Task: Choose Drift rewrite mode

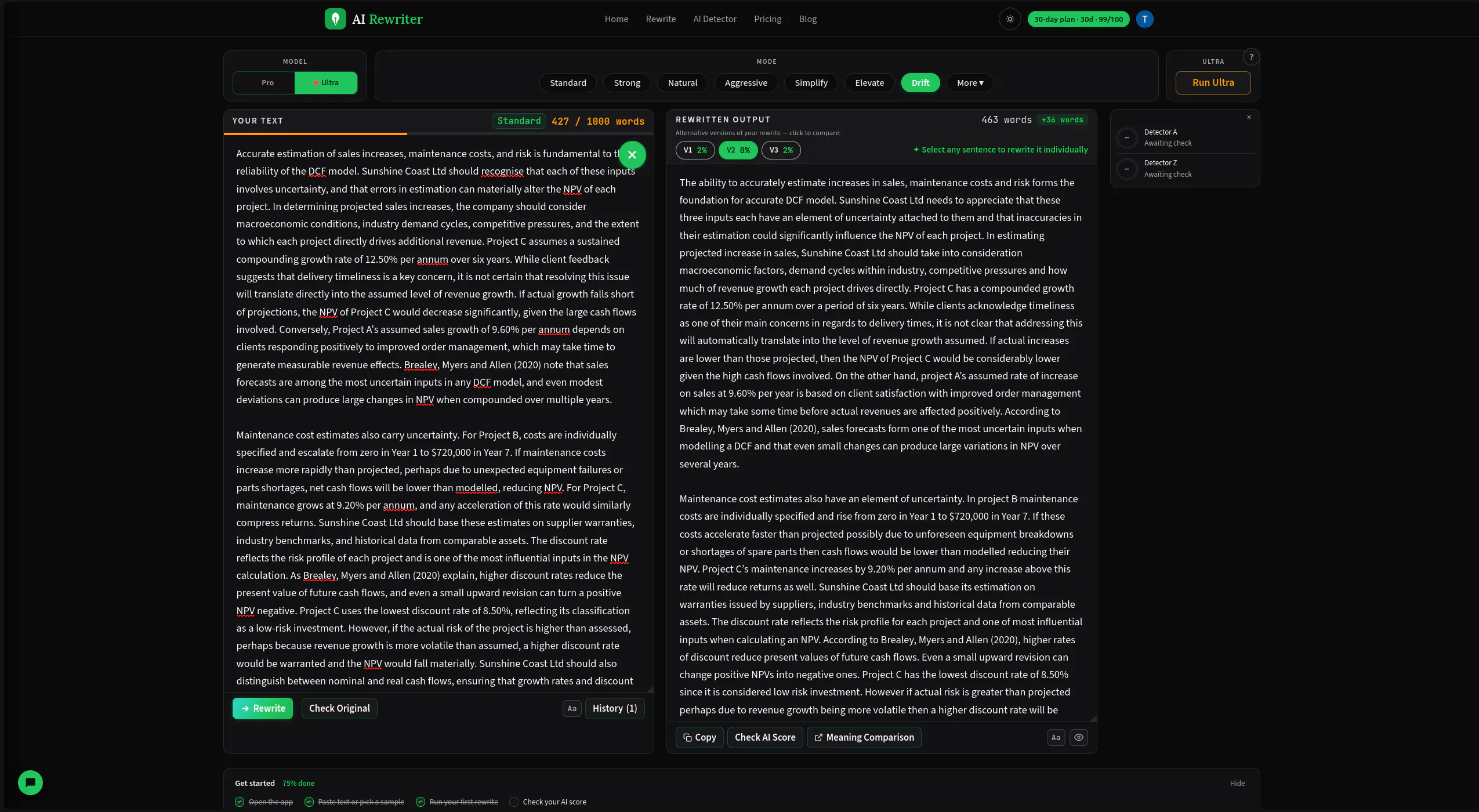Action: pyautogui.click(x=920, y=83)
